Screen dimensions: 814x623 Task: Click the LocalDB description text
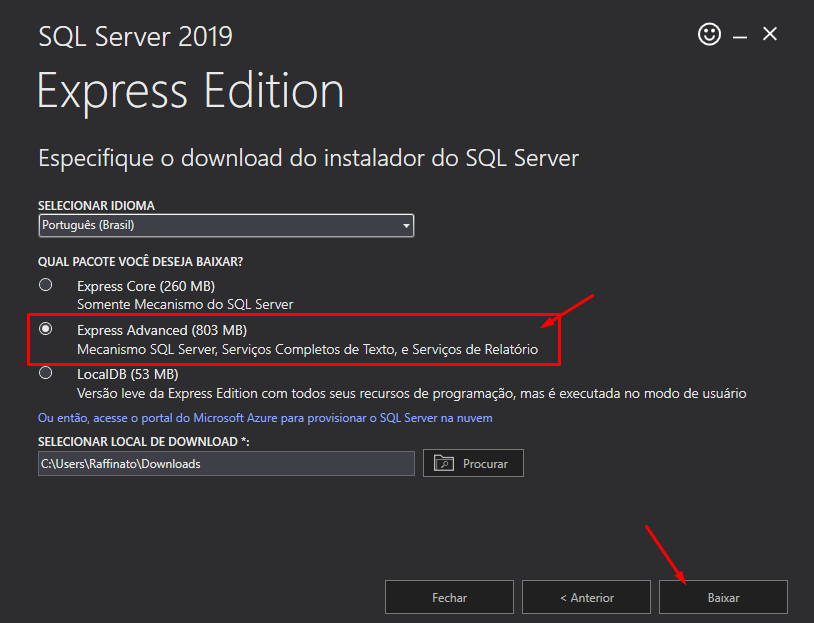[x=412, y=394]
